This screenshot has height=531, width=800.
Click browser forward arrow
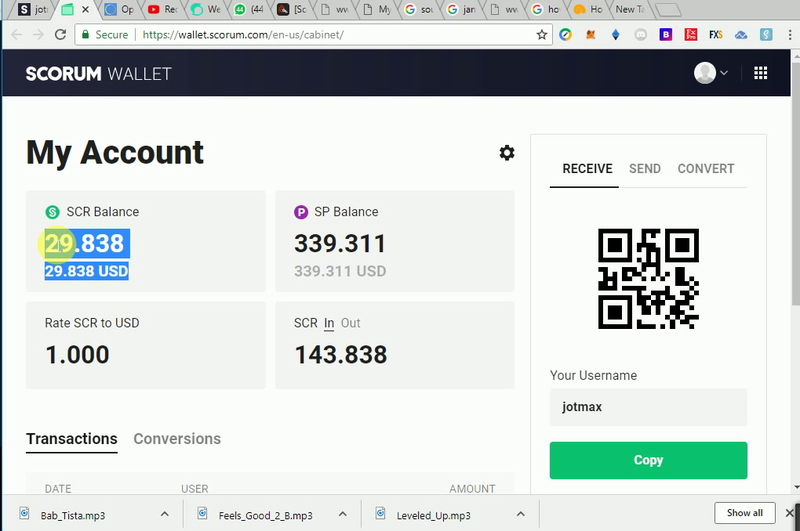(38, 35)
